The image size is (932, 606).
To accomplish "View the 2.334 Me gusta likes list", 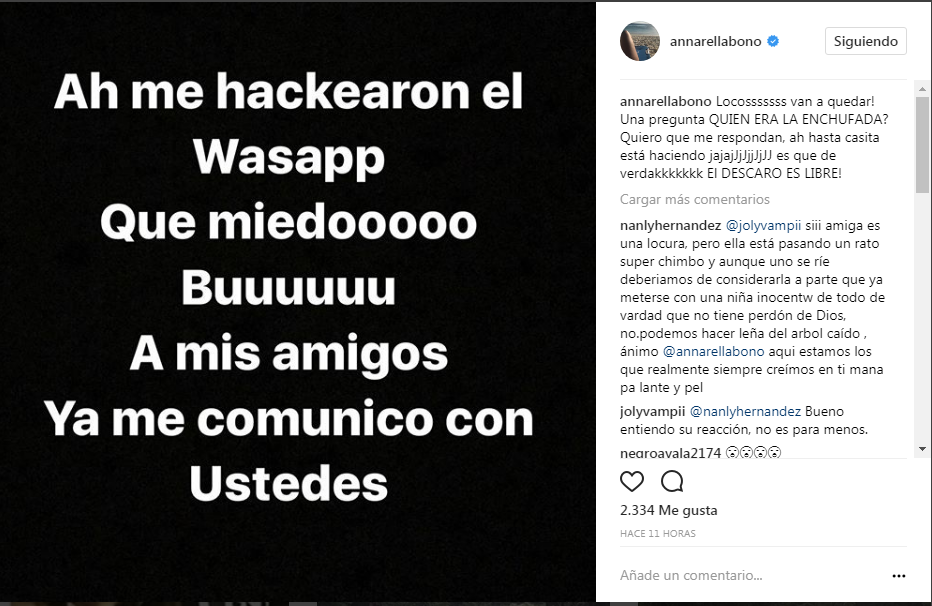I will (x=668, y=510).
